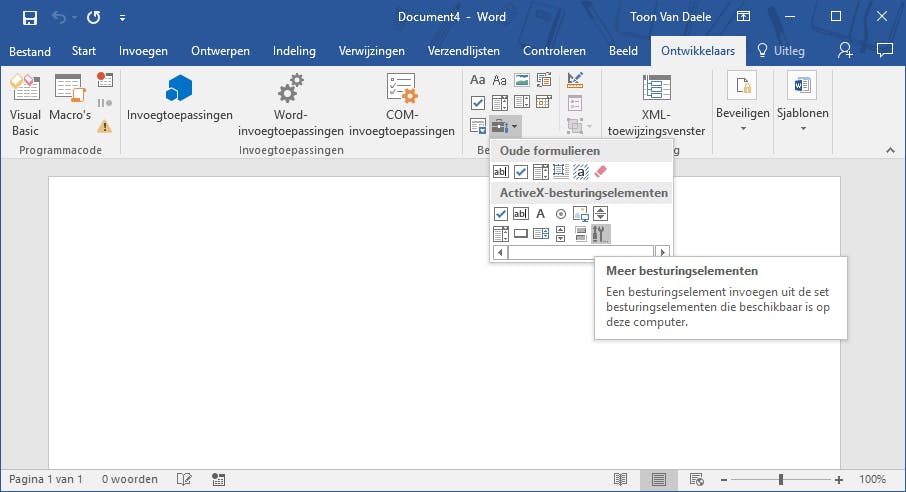Insert ActiveX check box control
Screen dimensions: 906x492
click(500, 214)
